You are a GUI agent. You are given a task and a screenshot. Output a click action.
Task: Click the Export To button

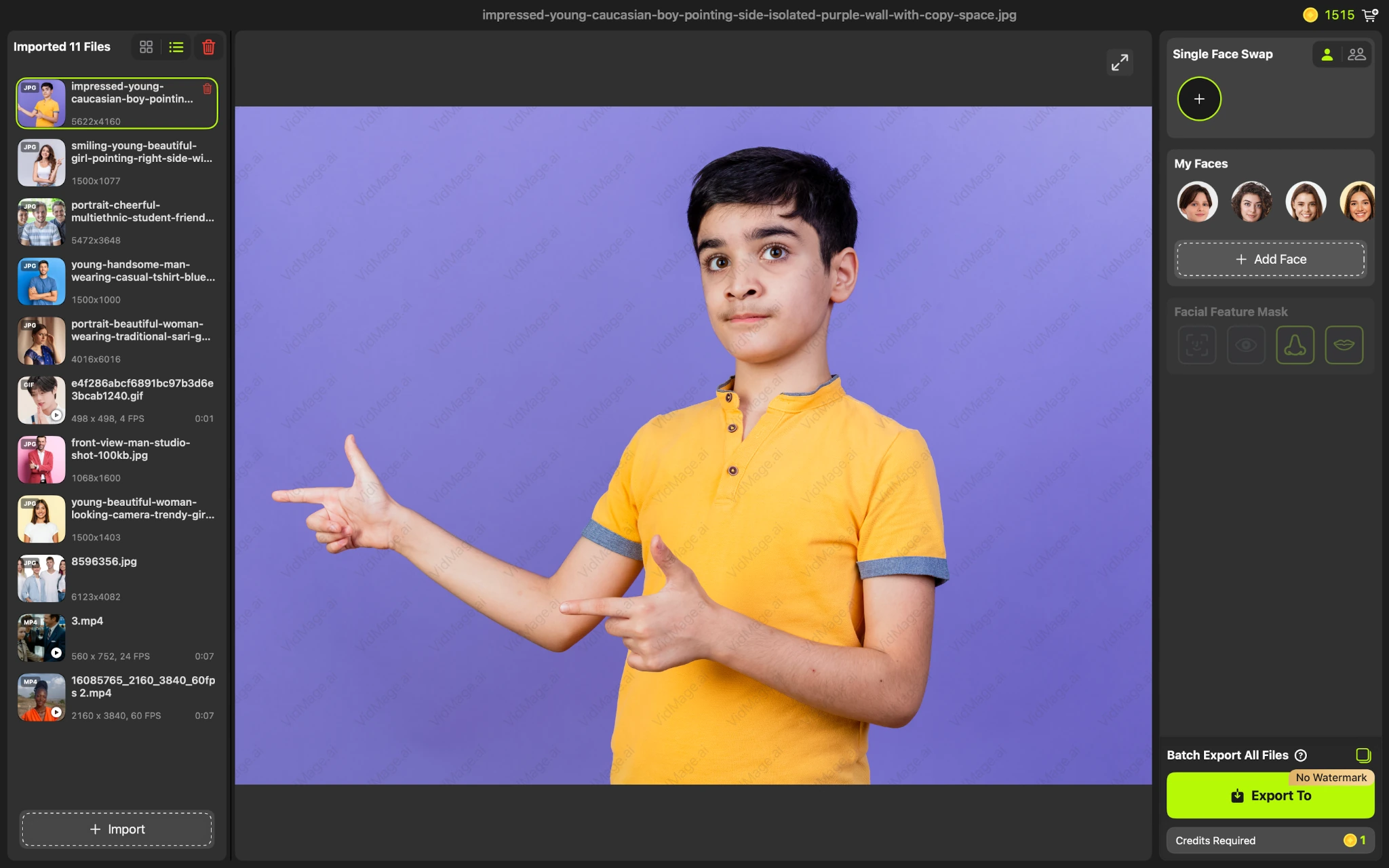(1270, 796)
